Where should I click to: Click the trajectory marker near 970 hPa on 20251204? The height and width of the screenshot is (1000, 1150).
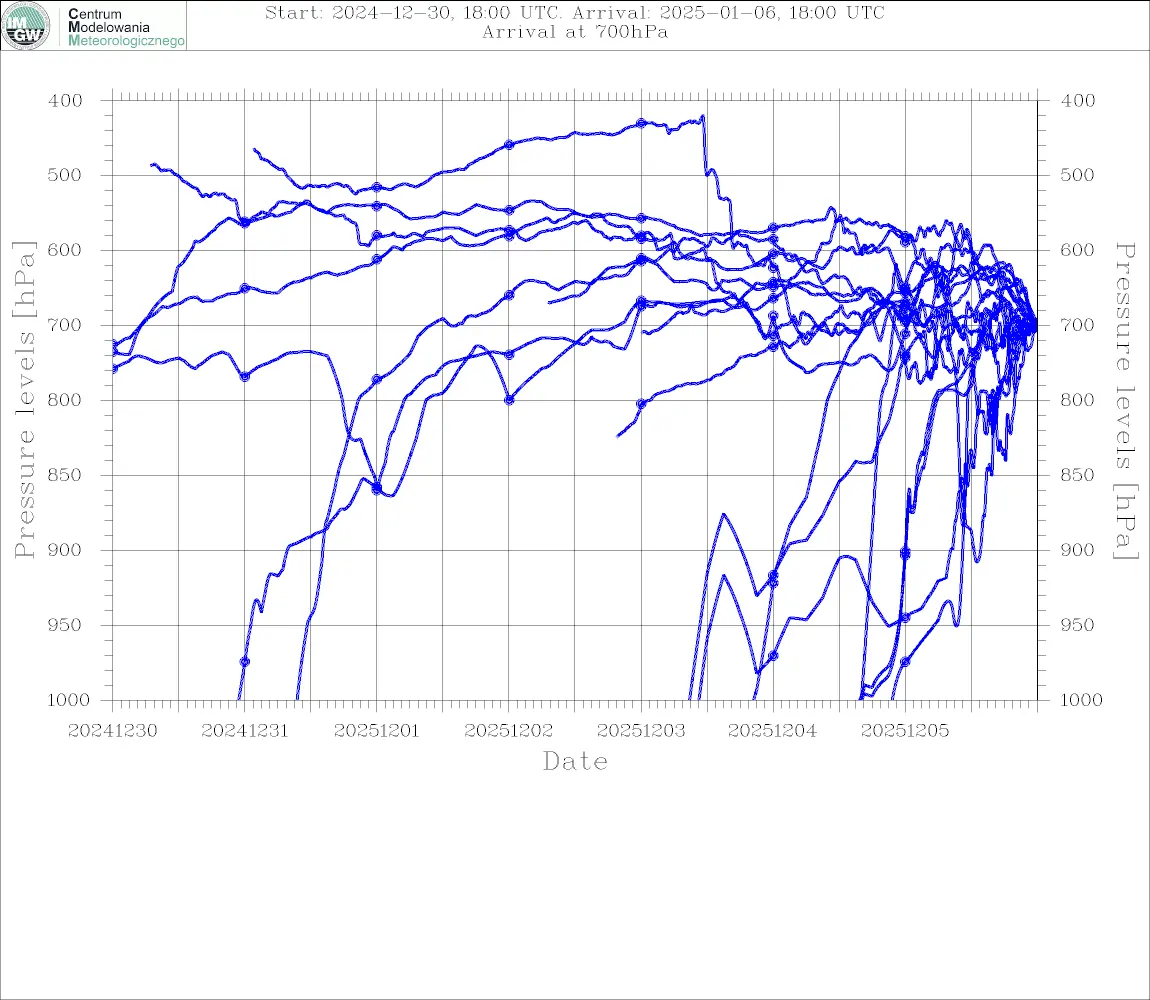click(x=773, y=655)
